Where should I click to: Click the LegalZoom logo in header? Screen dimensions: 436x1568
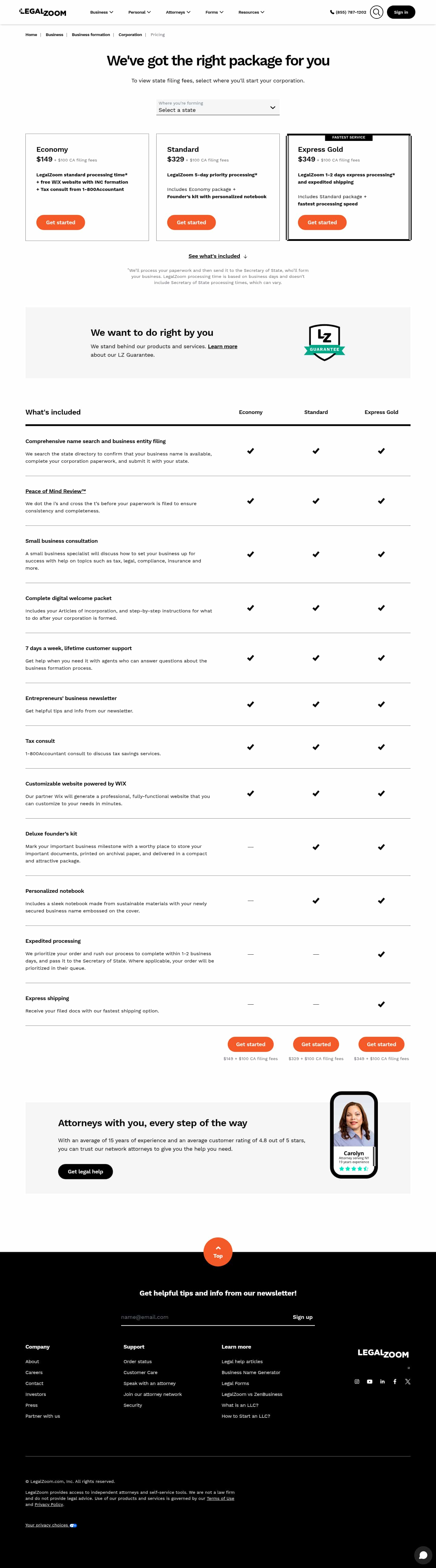coord(43,12)
